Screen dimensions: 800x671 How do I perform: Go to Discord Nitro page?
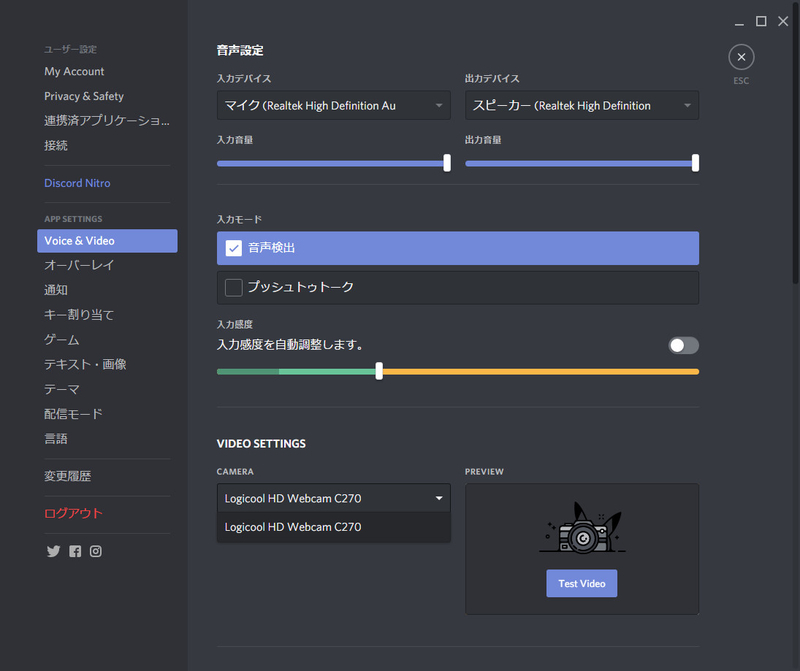(x=77, y=183)
